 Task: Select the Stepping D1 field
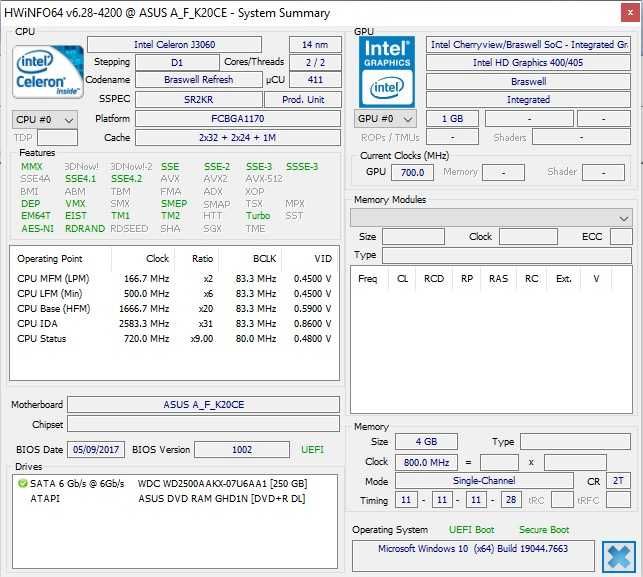pyautogui.click(x=177, y=62)
